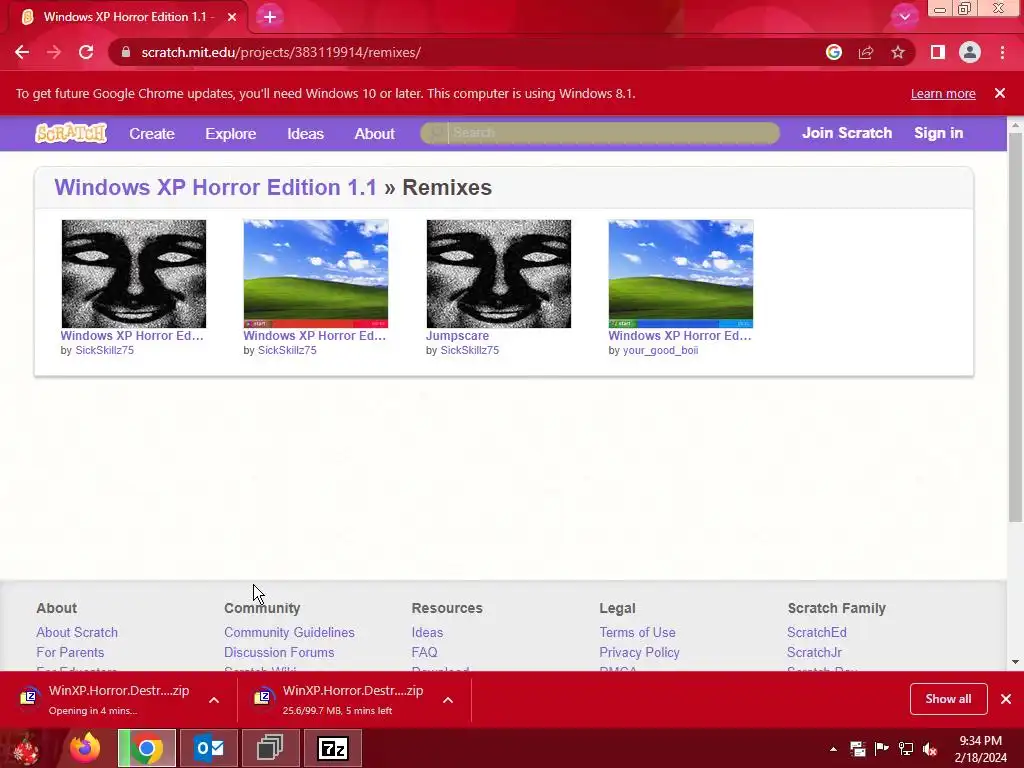This screenshot has height=768, width=1024.
Task: Reload the current page
Action: coord(86,52)
